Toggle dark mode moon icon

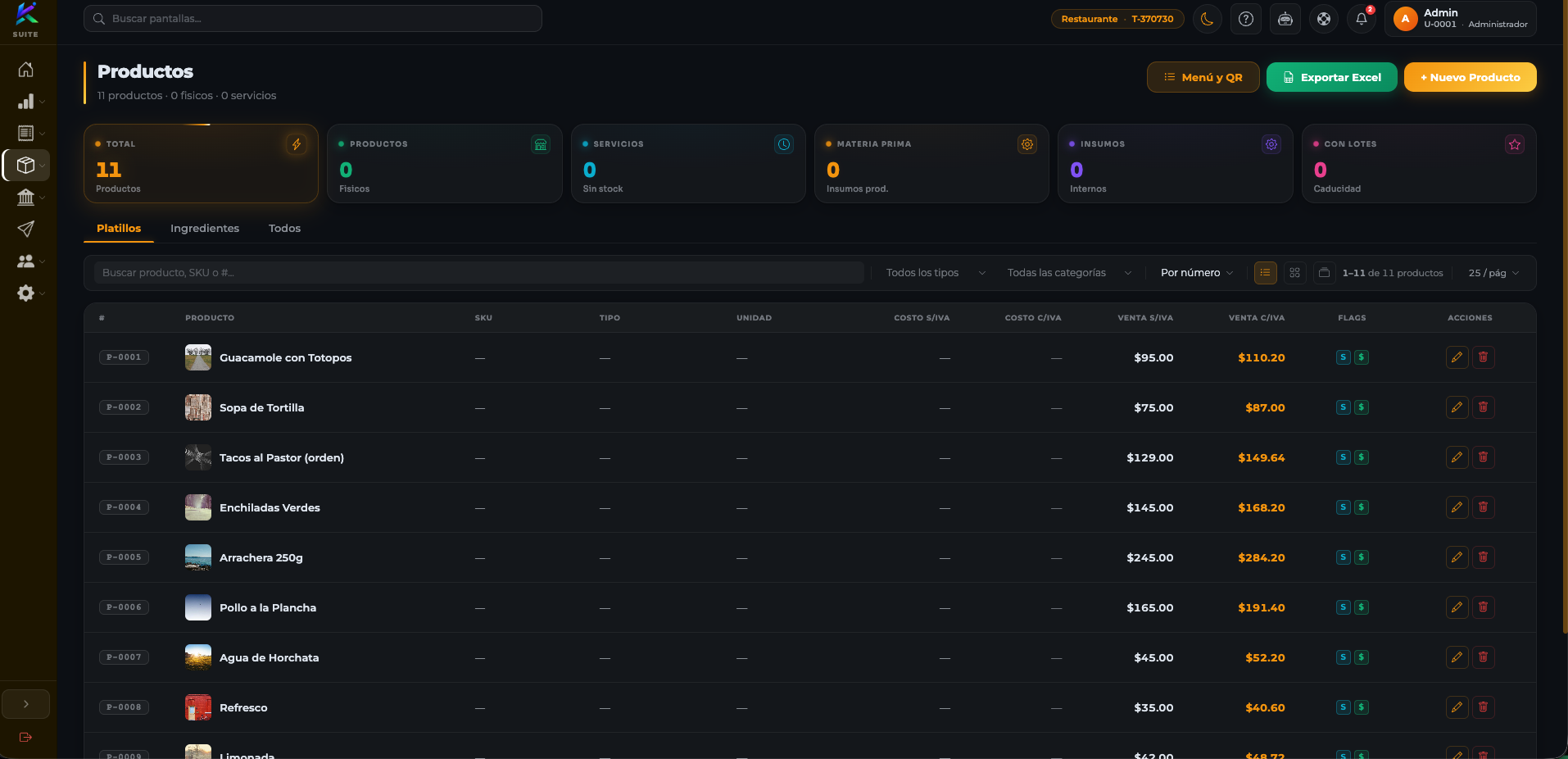point(1207,19)
